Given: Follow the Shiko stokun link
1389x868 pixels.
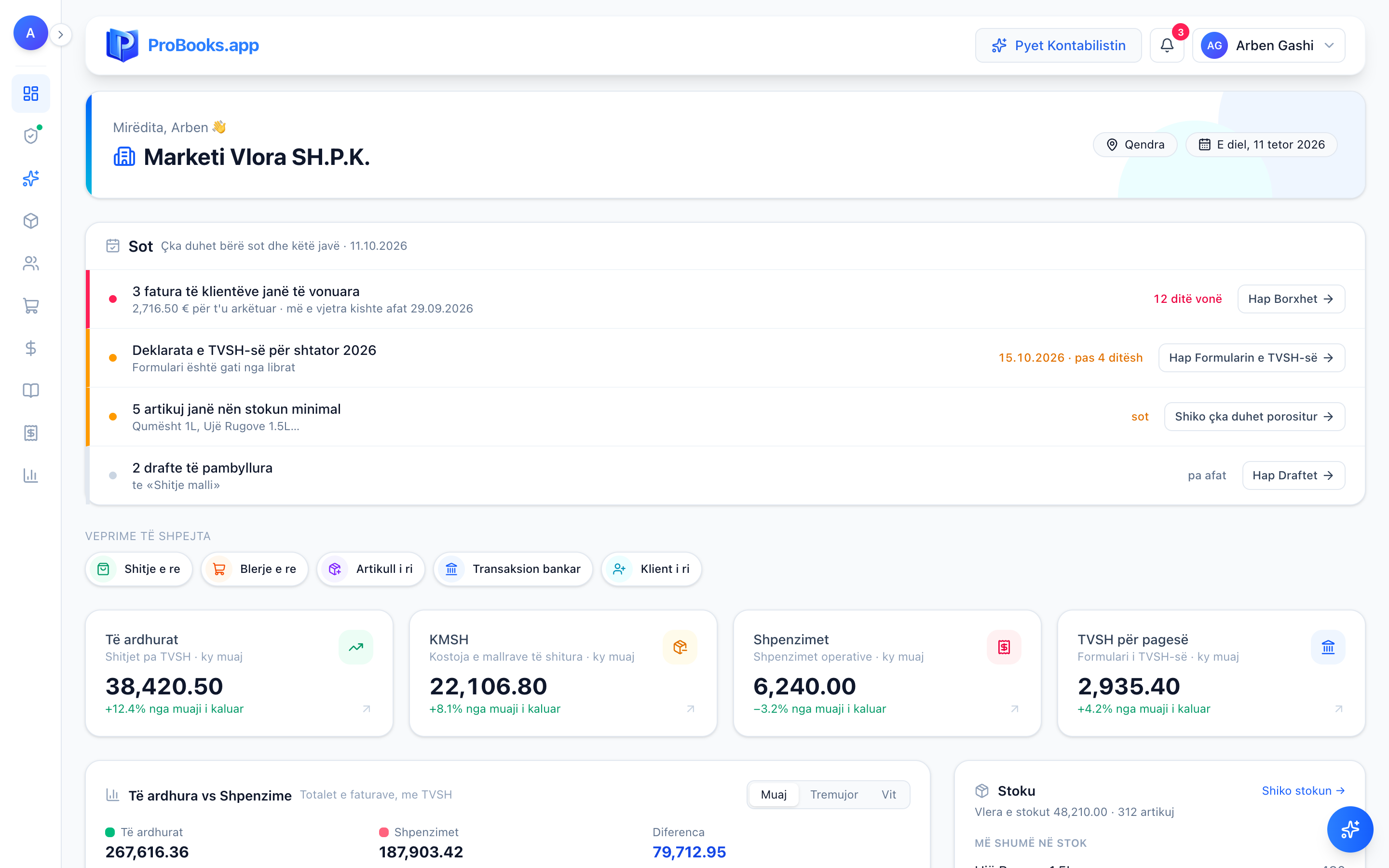Looking at the screenshot, I should (x=1303, y=791).
